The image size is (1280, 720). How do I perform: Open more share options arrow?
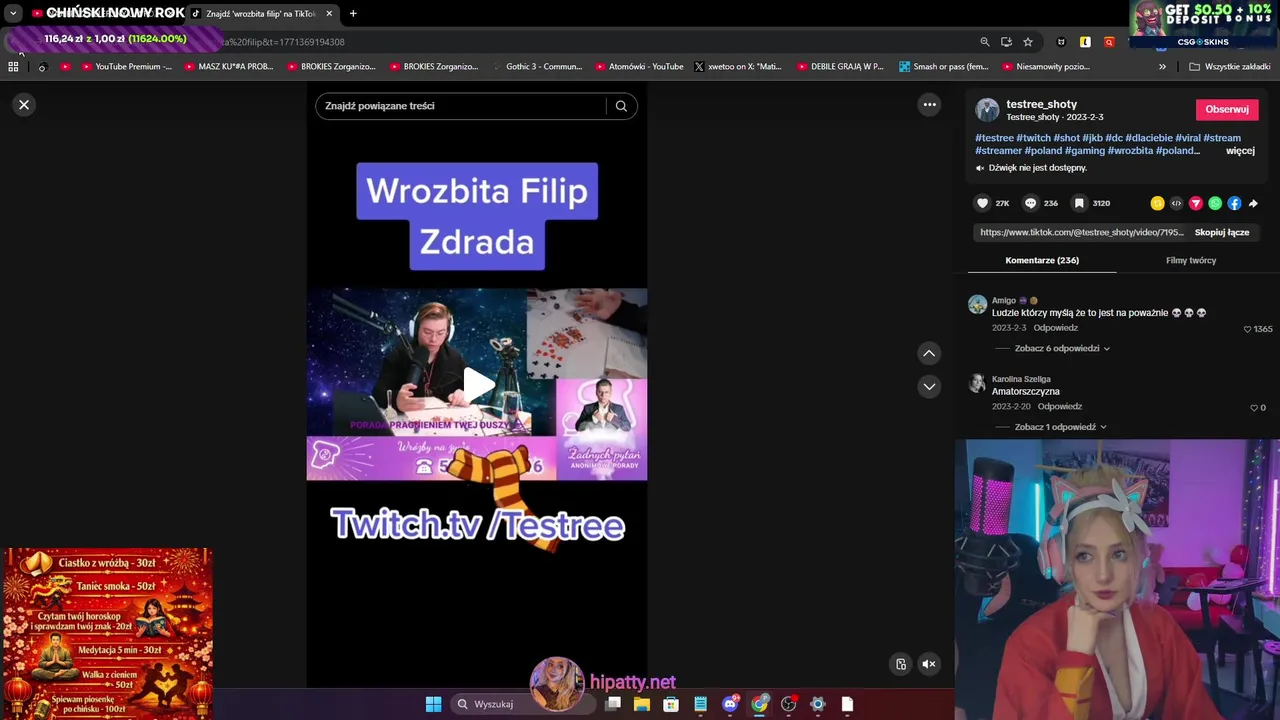point(1253,203)
